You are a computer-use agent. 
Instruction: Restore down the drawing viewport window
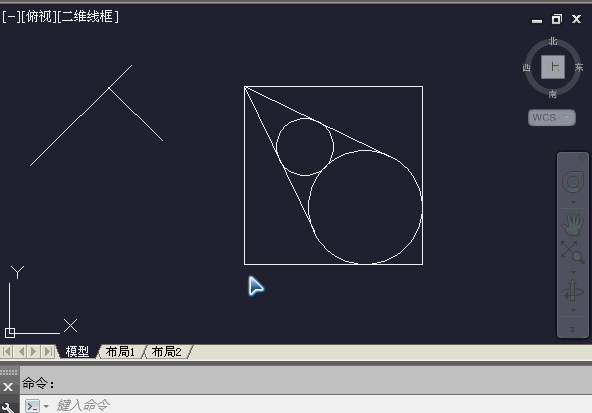pos(557,19)
